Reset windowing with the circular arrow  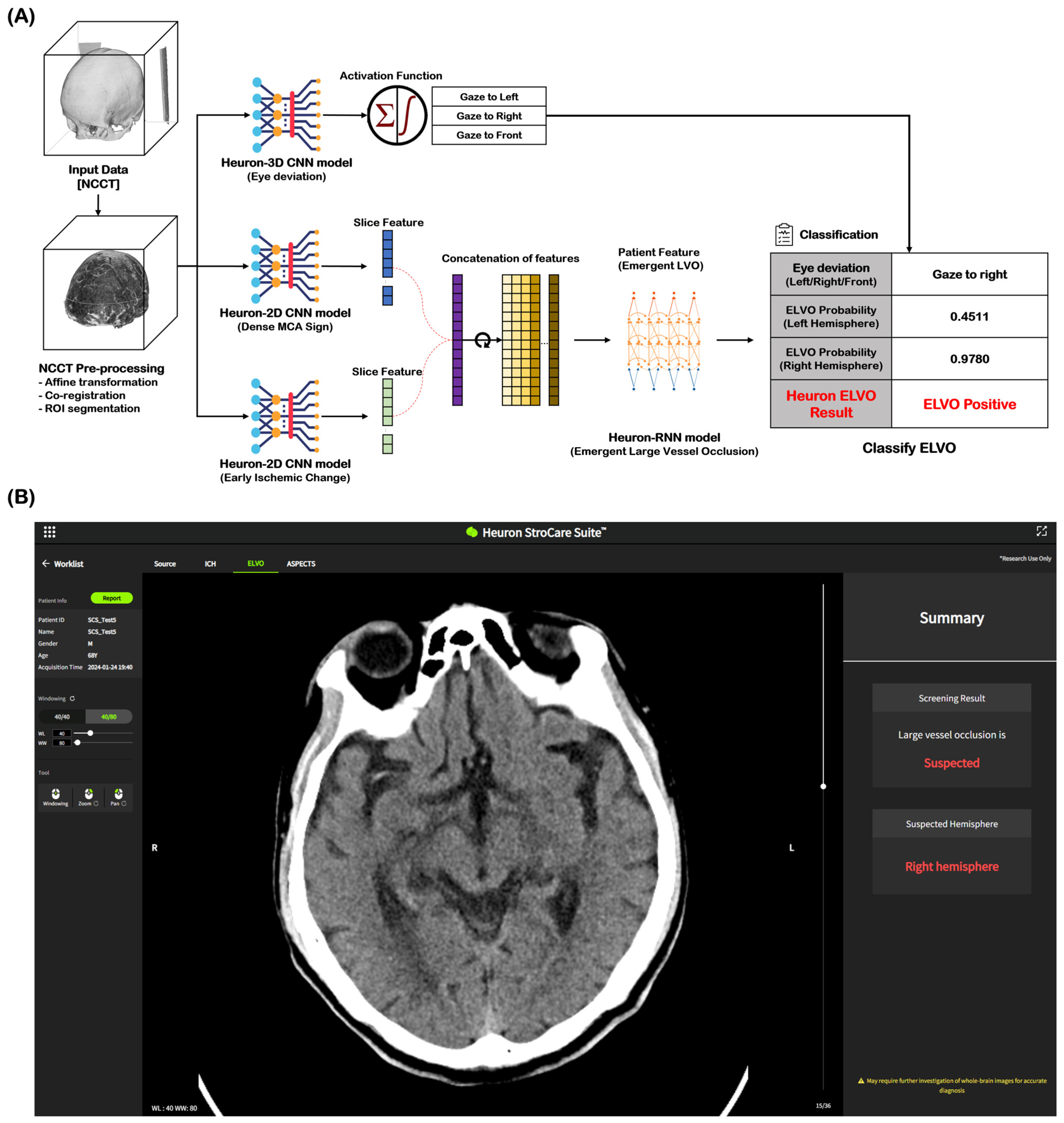pos(72,699)
